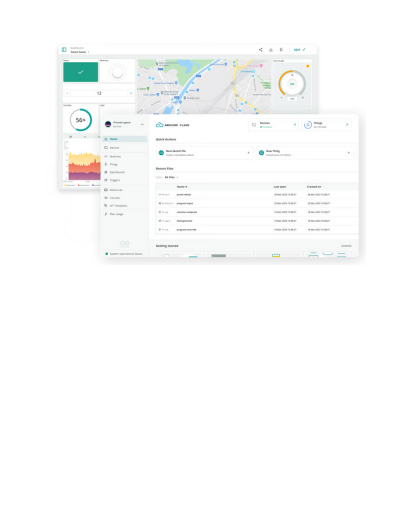
Task: Expand the Private space account dropdown
Action: pos(142,124)
